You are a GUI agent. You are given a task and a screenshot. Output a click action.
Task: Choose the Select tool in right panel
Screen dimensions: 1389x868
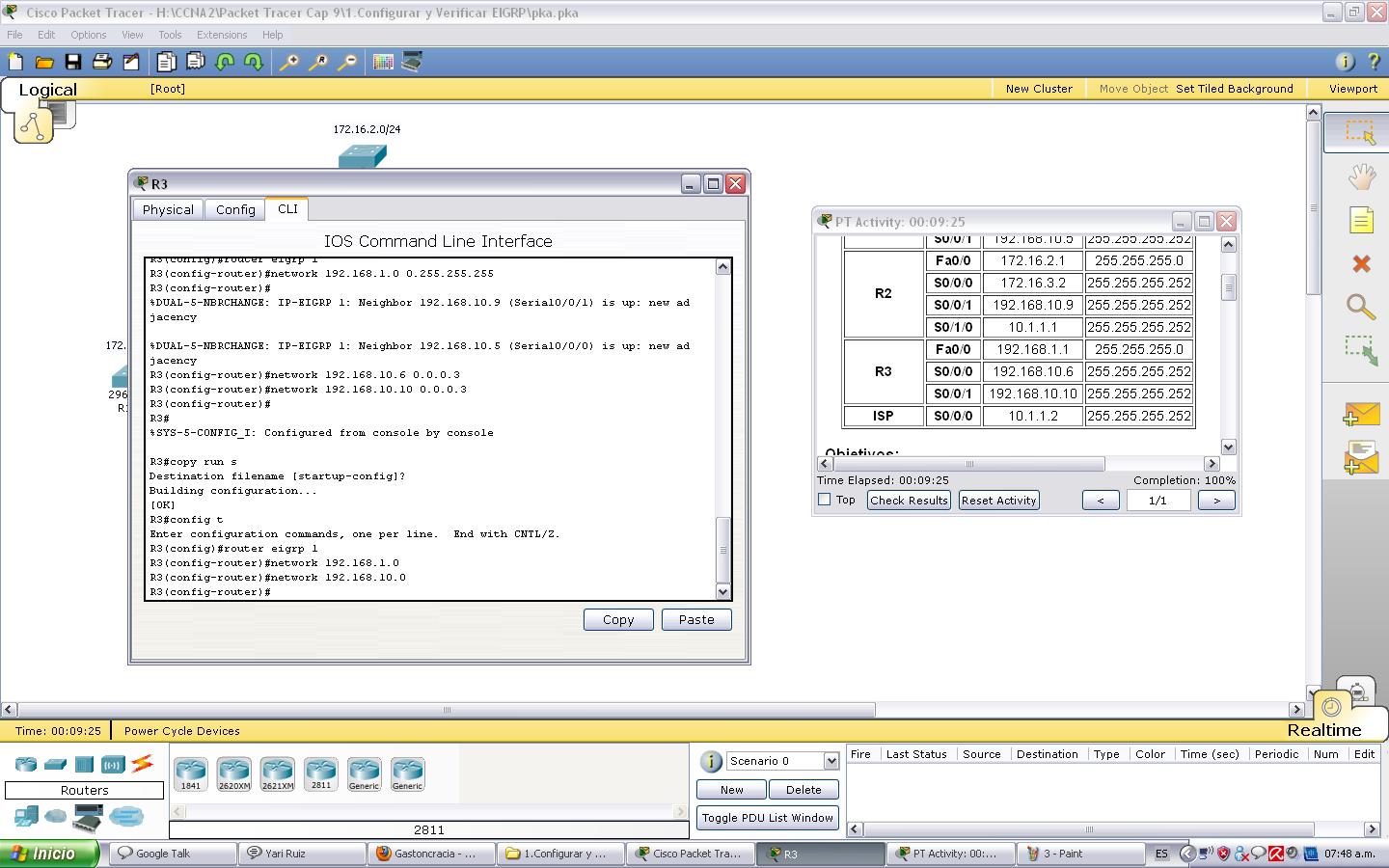tap(1360, 132)
